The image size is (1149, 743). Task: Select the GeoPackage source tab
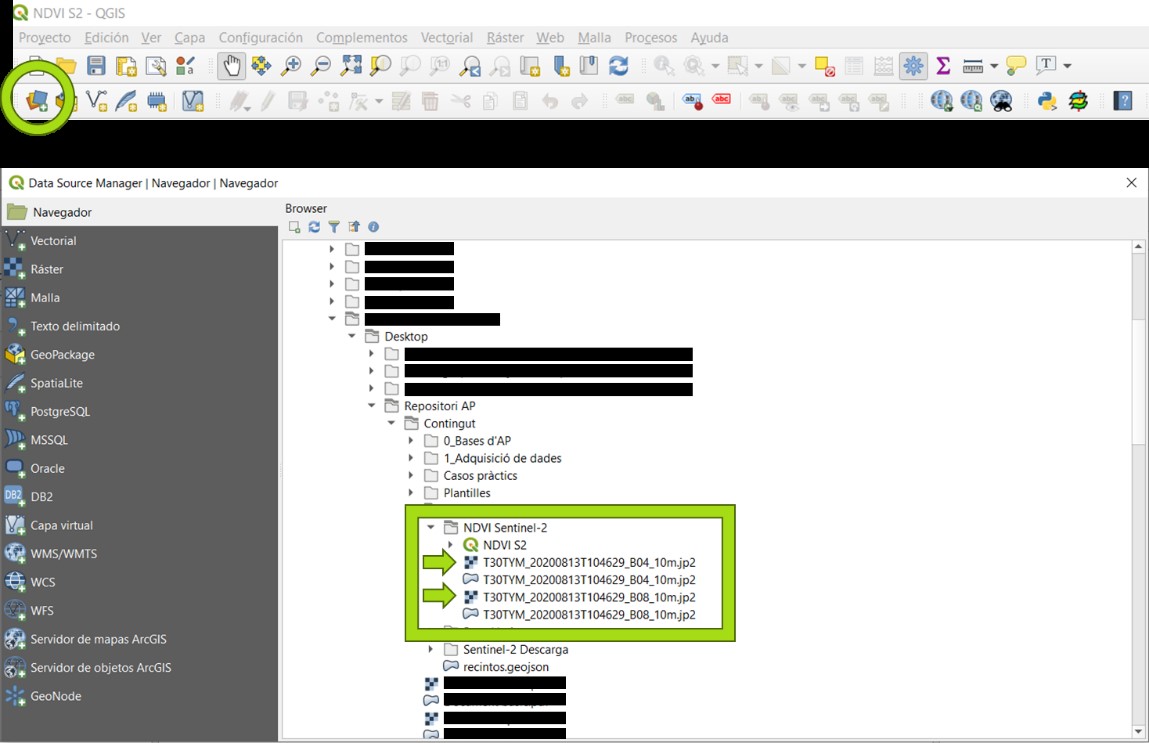click(x=139, y=355)
